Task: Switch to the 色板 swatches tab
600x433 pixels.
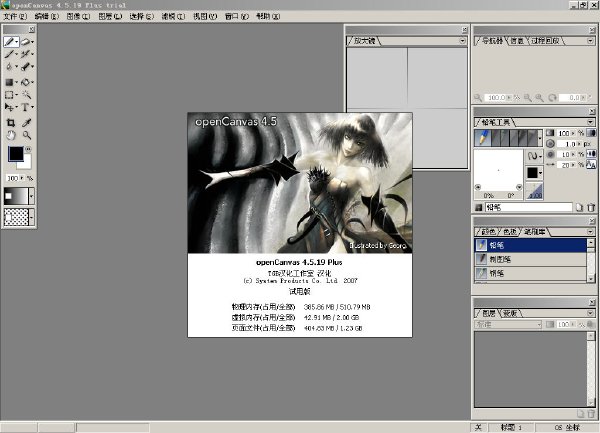Action: click(x=510, y=231)
